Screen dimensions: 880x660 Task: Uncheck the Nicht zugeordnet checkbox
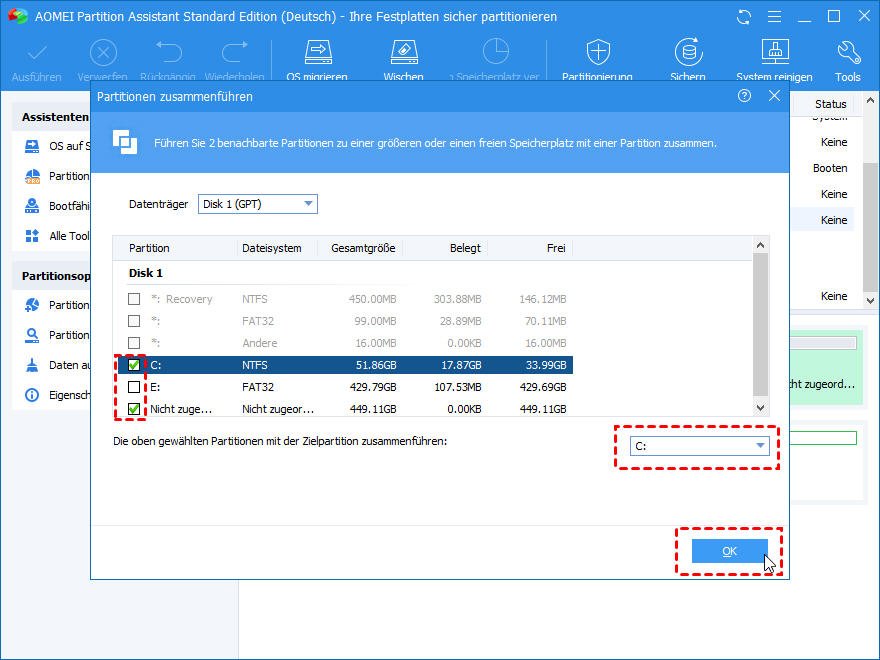click(134, 409)
